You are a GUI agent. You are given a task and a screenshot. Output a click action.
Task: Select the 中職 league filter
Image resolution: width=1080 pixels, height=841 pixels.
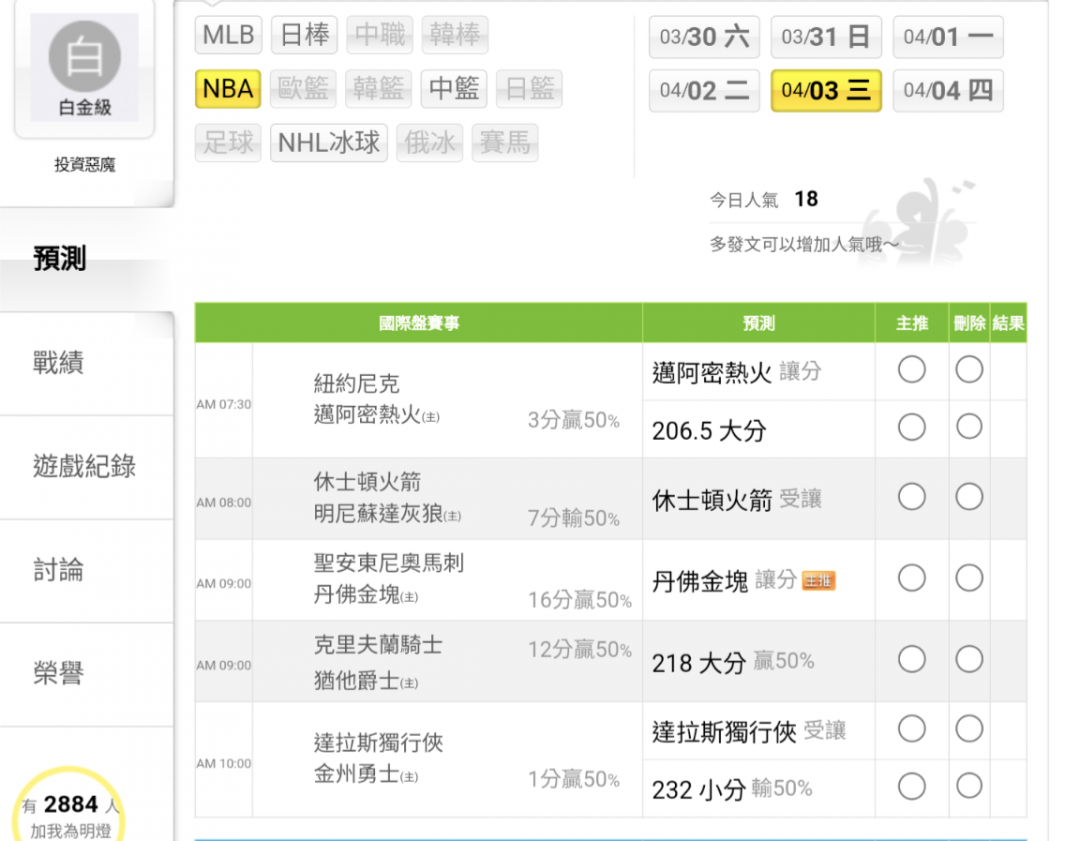pyautogui.click(x=380, y=34)
